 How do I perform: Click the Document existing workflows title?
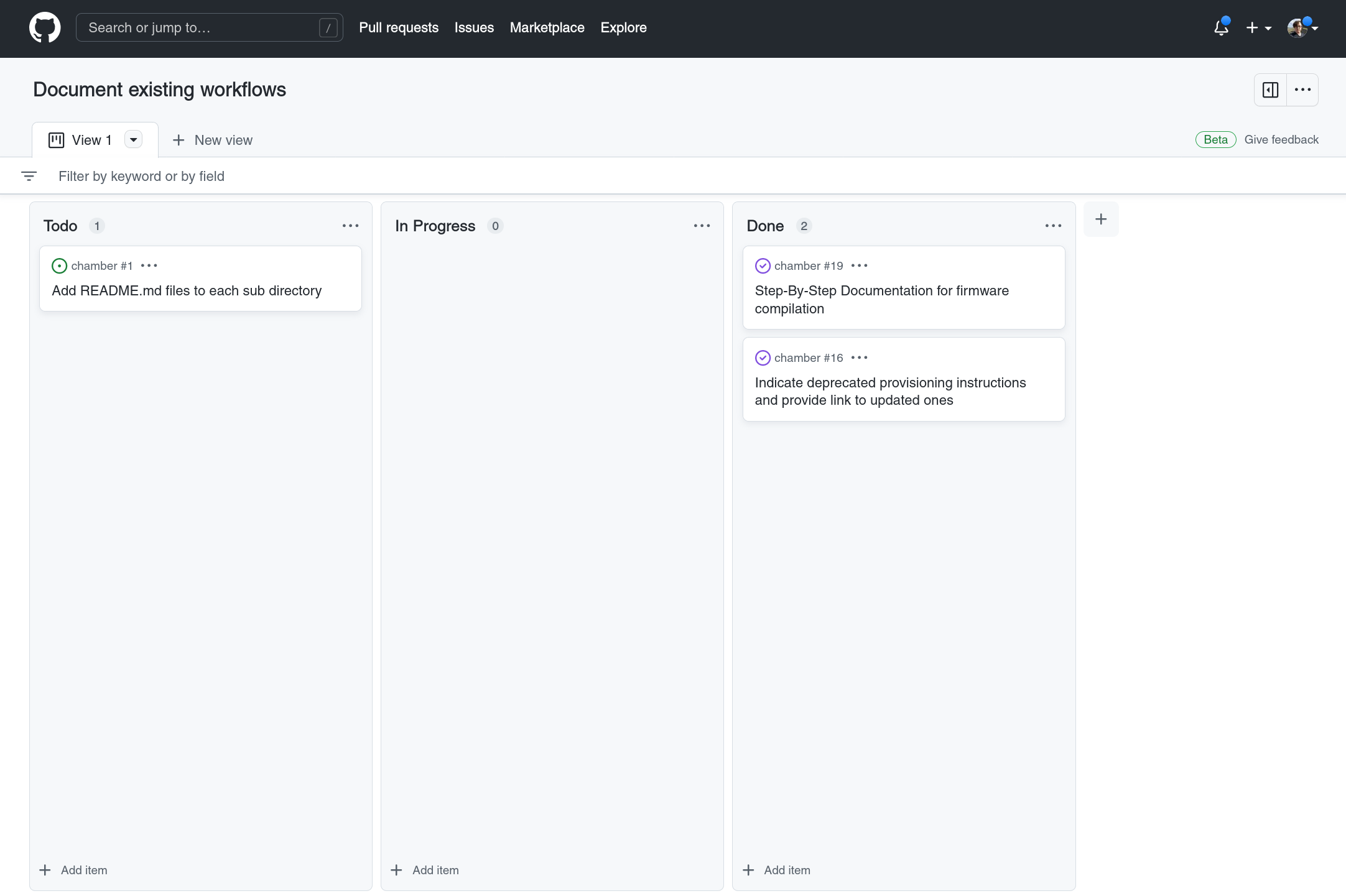click(159, 90)
